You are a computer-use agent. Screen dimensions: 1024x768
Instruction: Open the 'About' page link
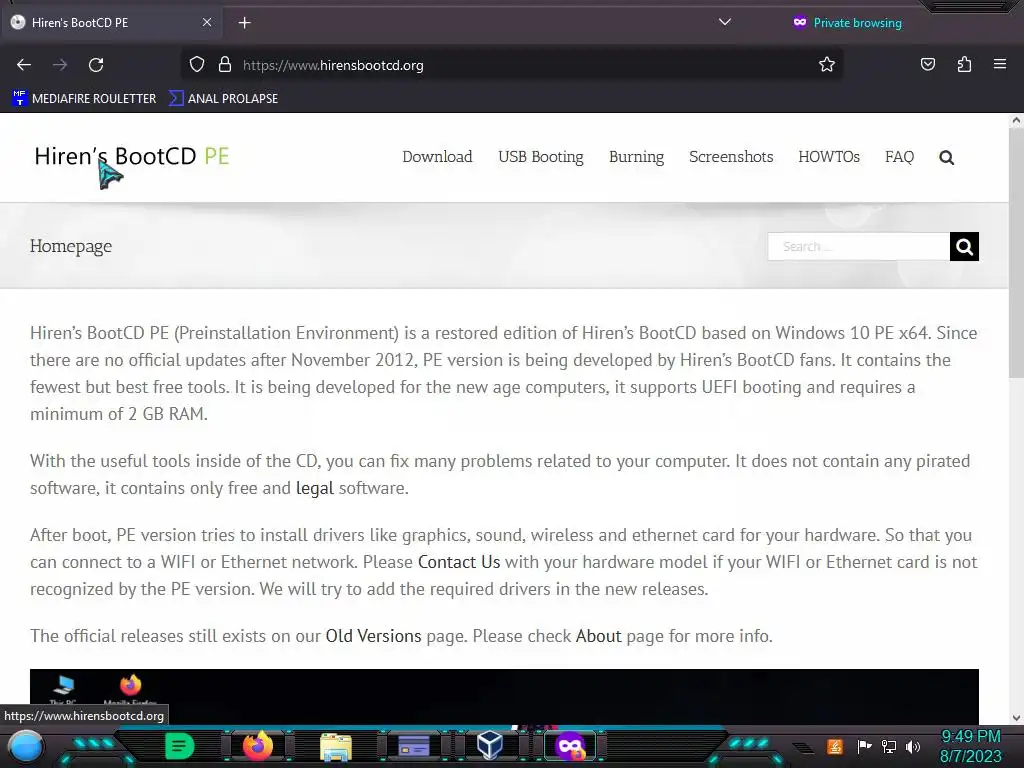pyautogui.click(x=599, y=636)
